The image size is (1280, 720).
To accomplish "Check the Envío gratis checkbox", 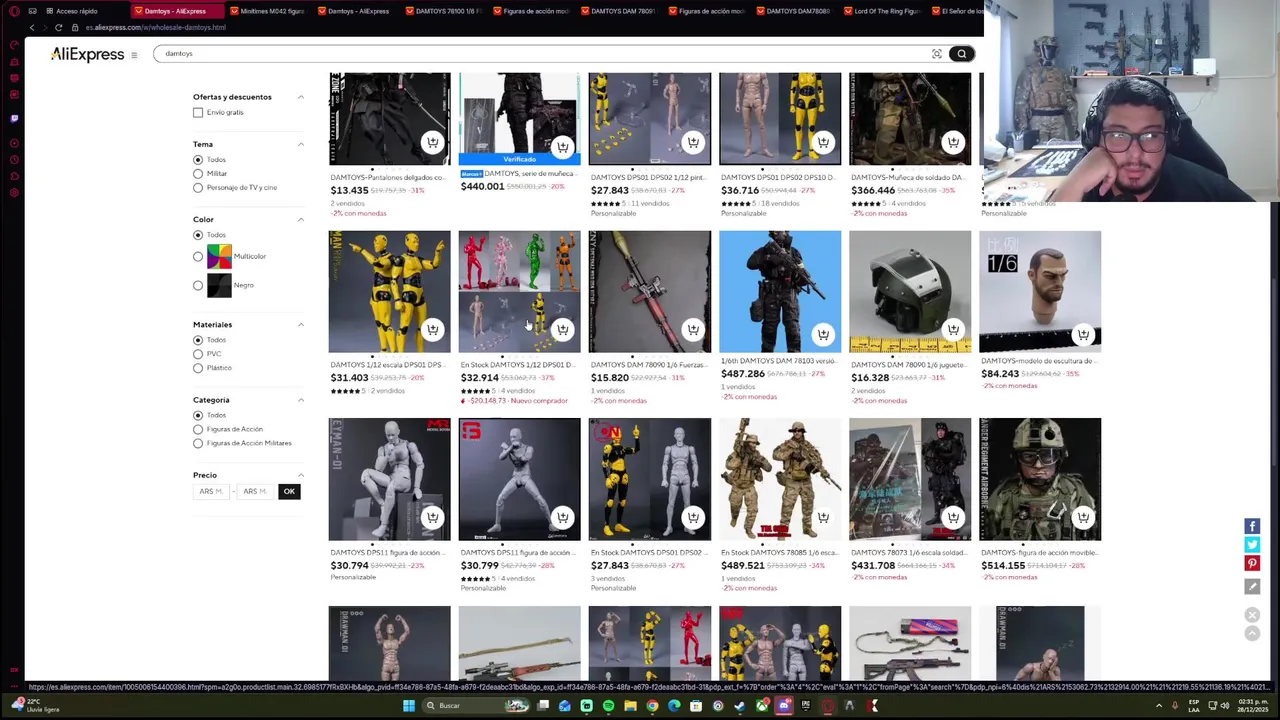I will (198, 113).
